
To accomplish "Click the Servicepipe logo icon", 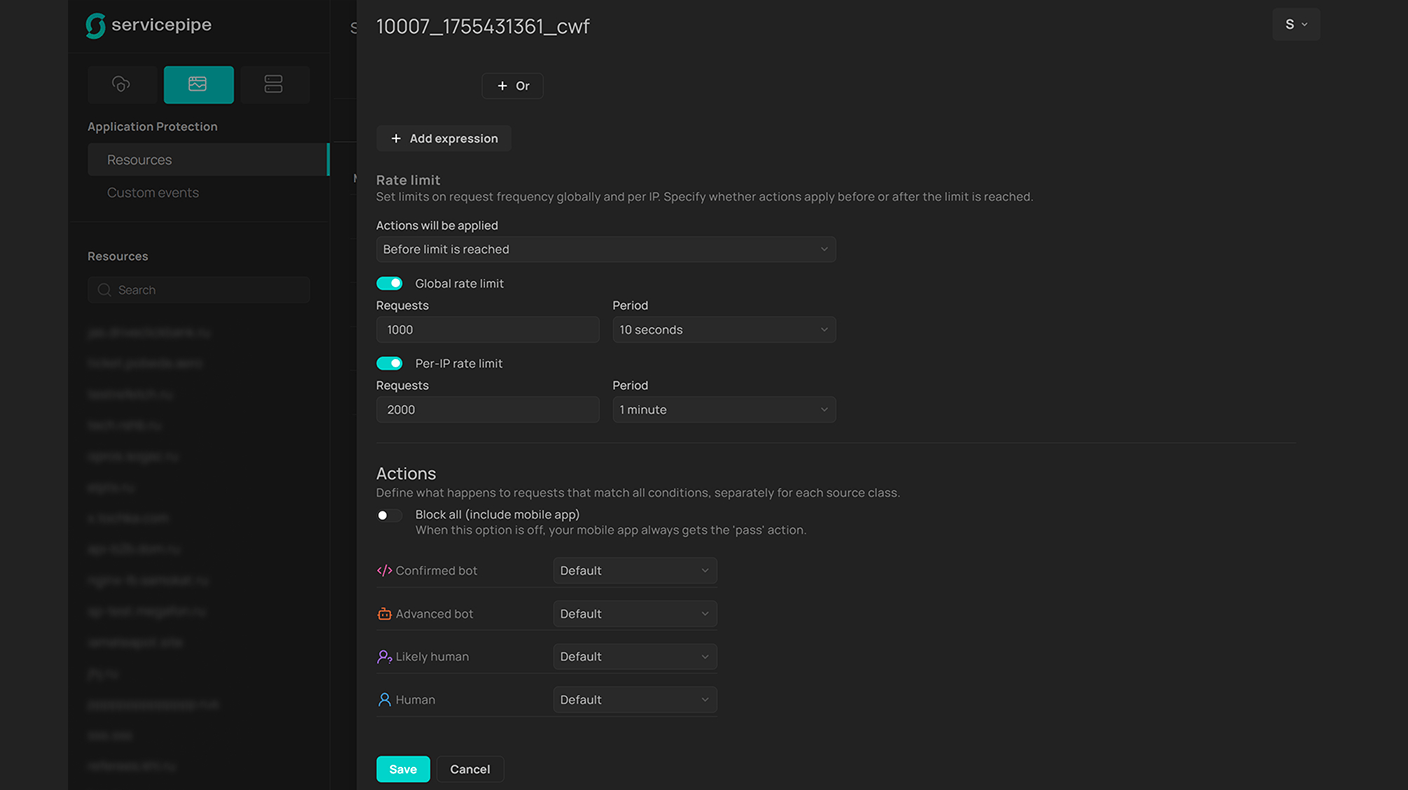I will click(96, 26).
